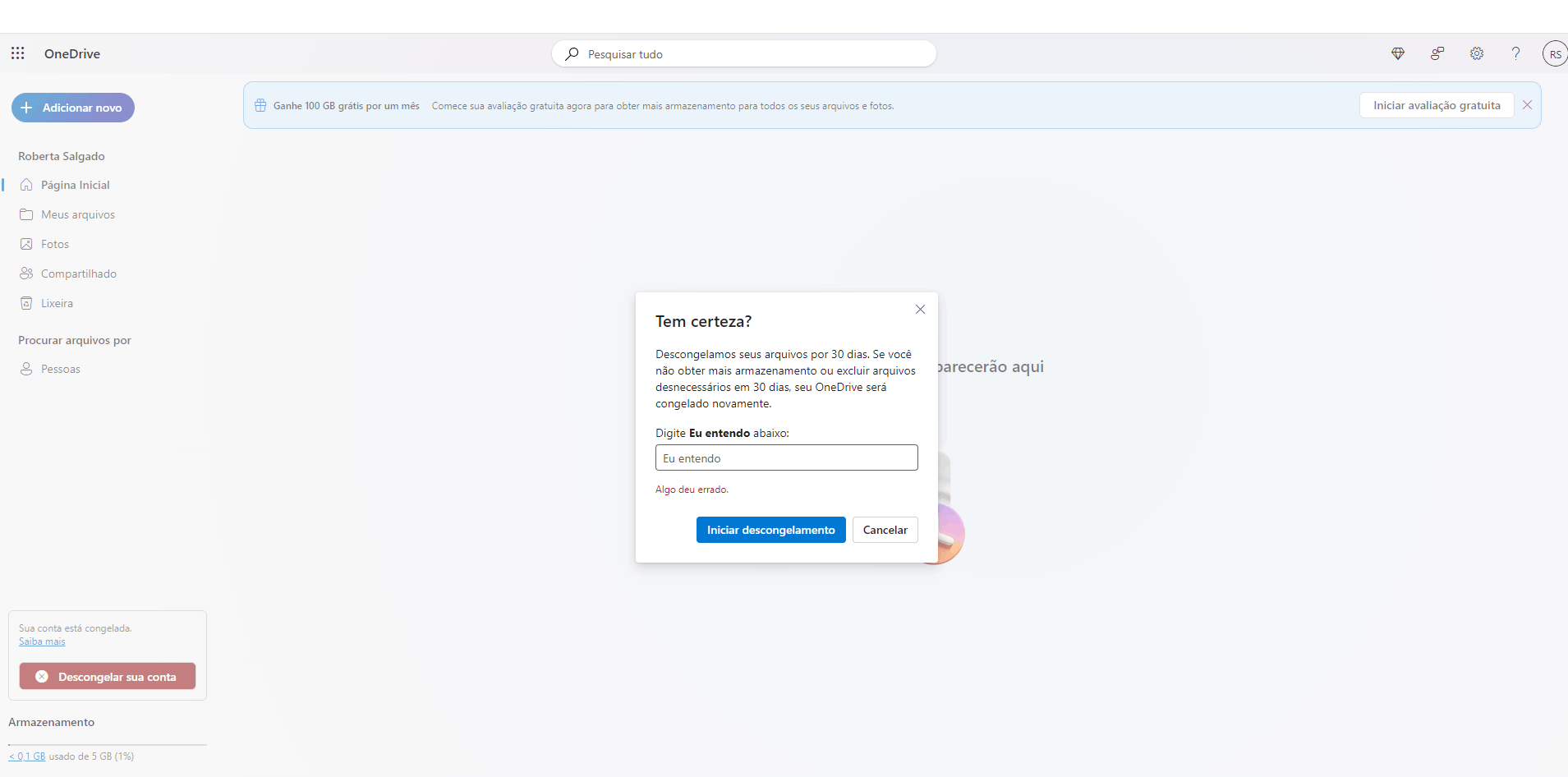Click the Meus arquivos folder icon

point(26,214)
